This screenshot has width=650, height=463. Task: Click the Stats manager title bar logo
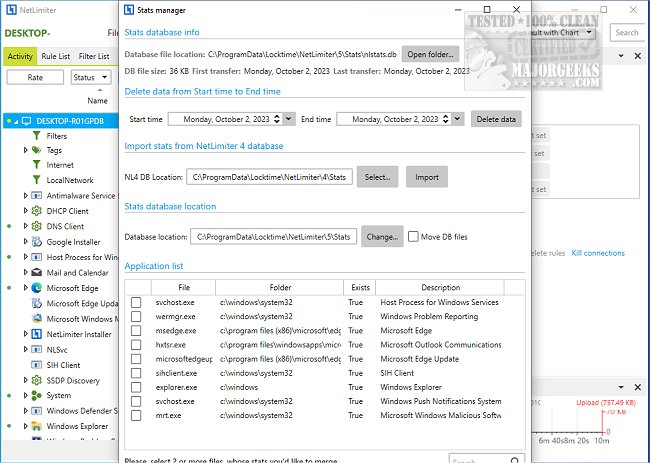tap(129, 10)
